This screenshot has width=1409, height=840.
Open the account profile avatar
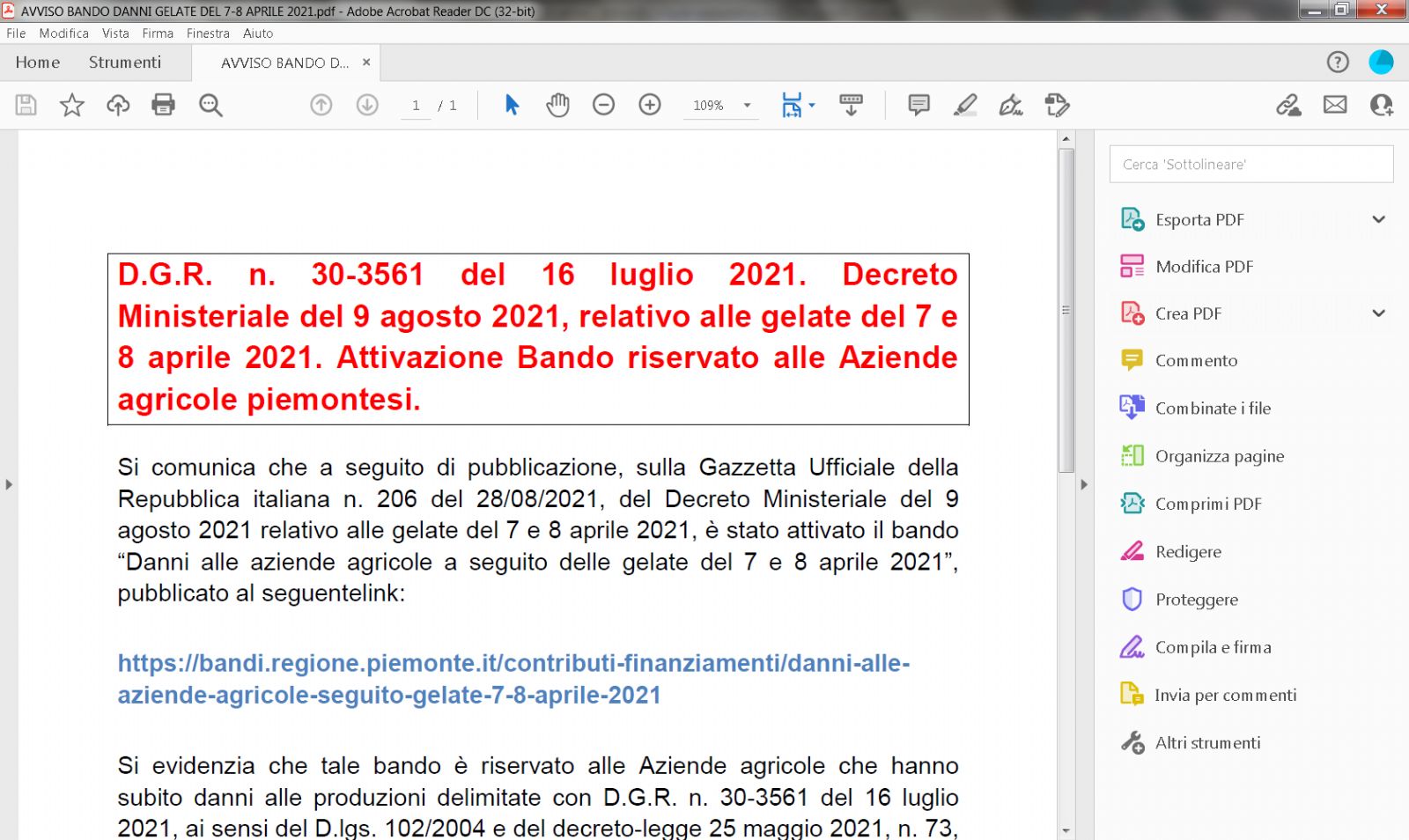(x=1381, y=62)
